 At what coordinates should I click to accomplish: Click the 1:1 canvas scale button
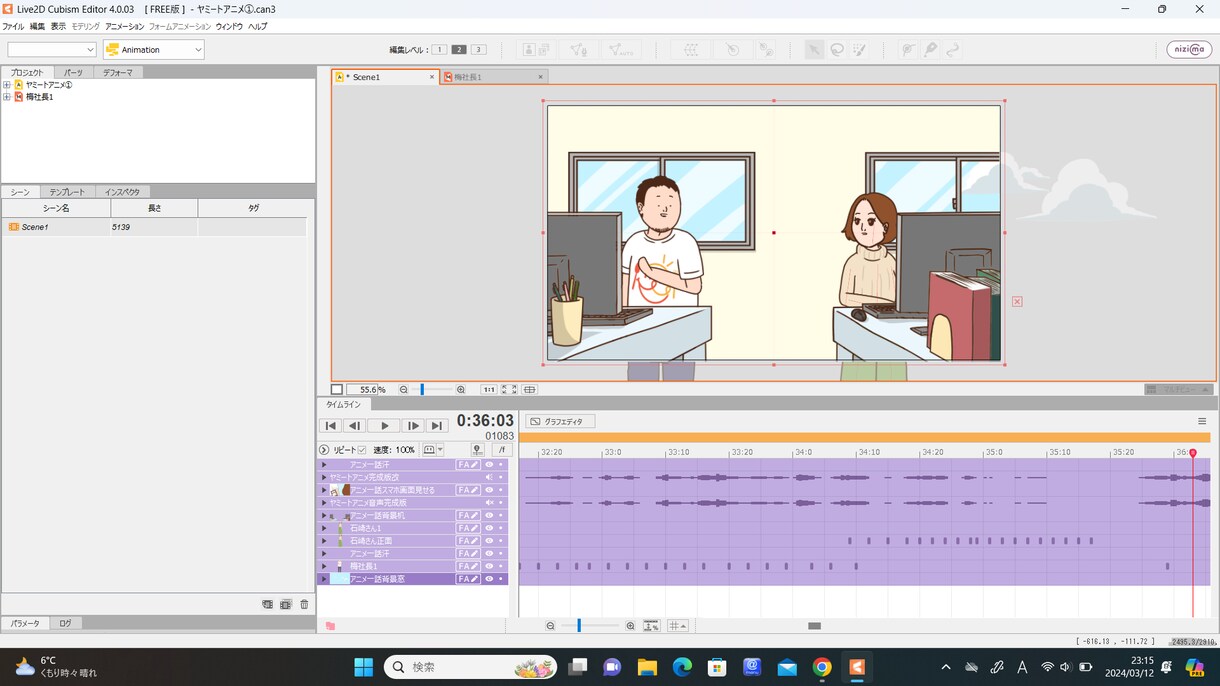click(489, 390)
